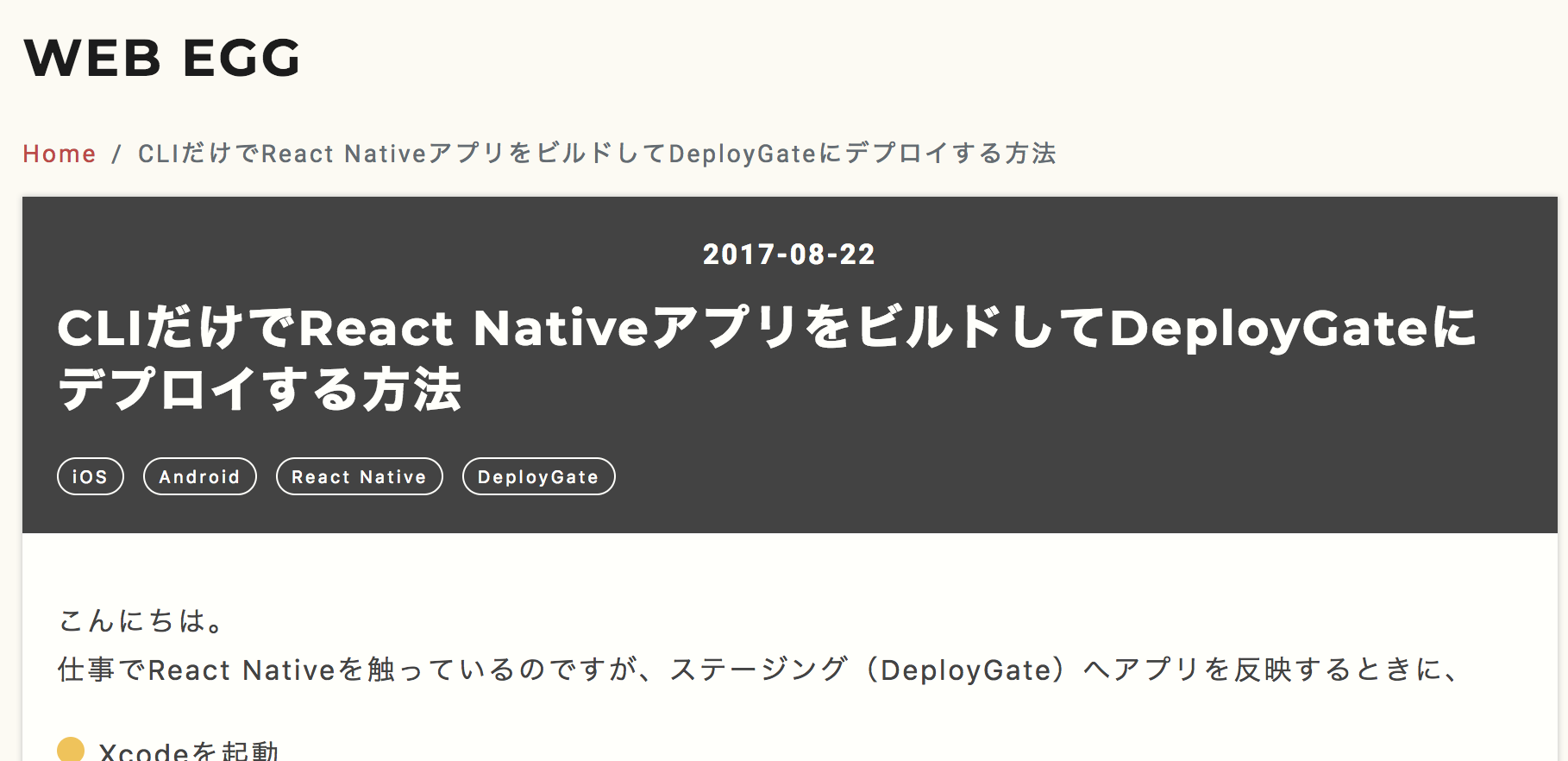This screenshot has height=761, width=1568.
Task: Click the breadcrumb article title text
Action: click(597, 154)
